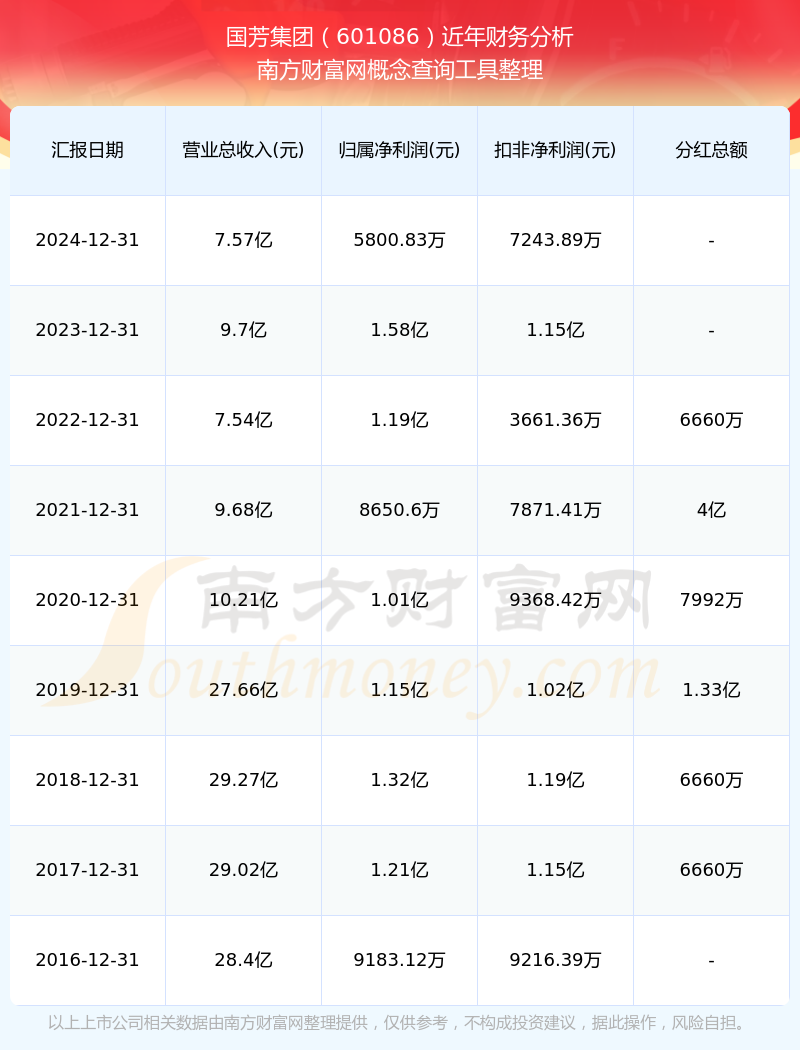
Task: Select dividend total 7992万
Action: pos(712,600)
